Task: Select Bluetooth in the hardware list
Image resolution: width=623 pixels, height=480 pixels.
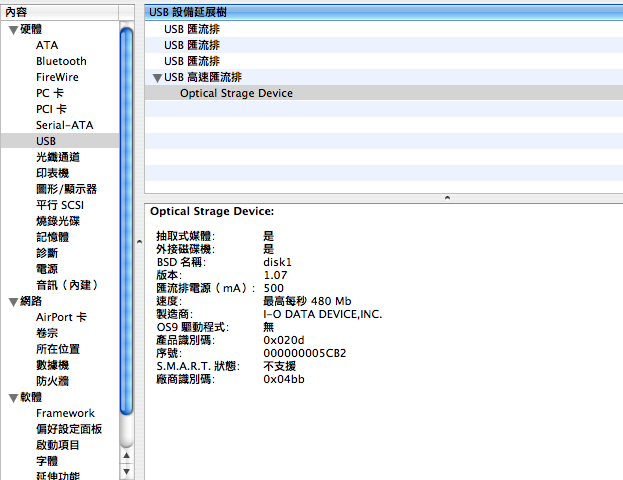Action: point(61,61)
